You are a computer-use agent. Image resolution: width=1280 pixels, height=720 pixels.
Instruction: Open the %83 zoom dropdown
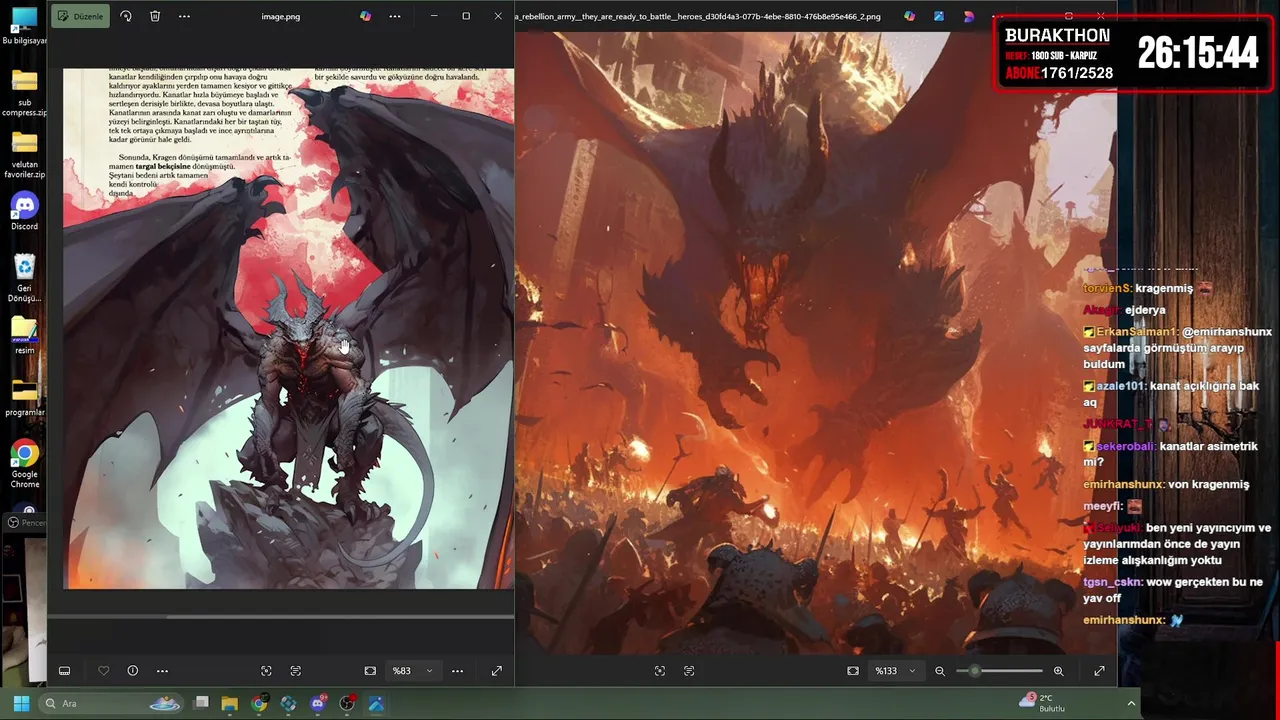412,671
